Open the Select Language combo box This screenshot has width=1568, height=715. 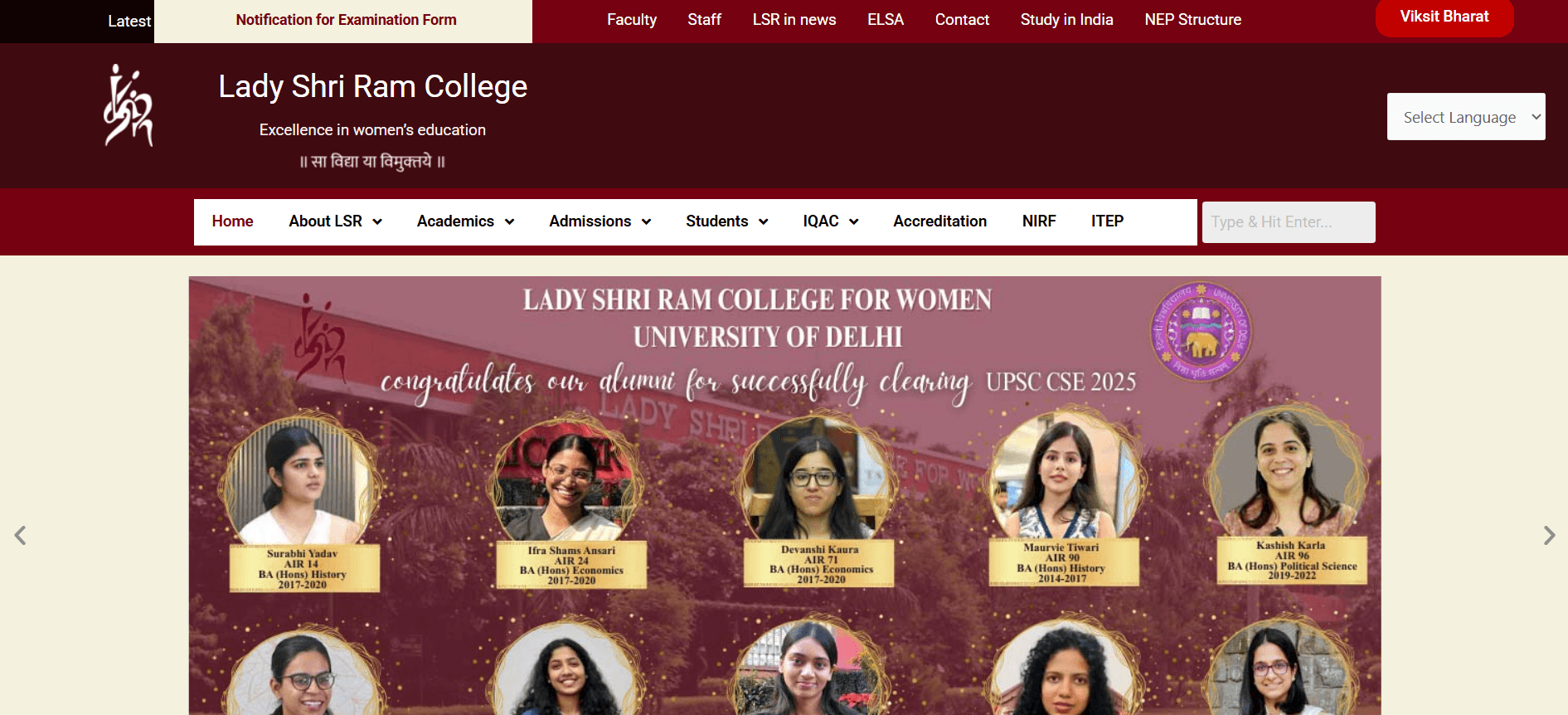tap(1466, 117)
